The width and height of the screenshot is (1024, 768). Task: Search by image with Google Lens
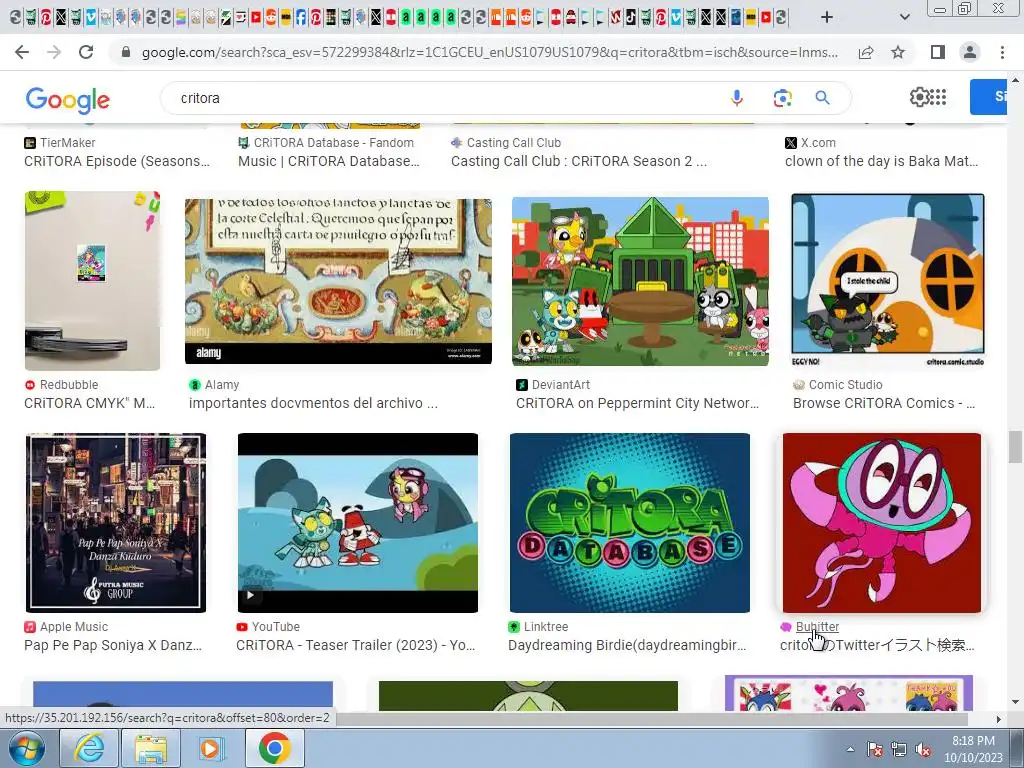click(782, 98)
